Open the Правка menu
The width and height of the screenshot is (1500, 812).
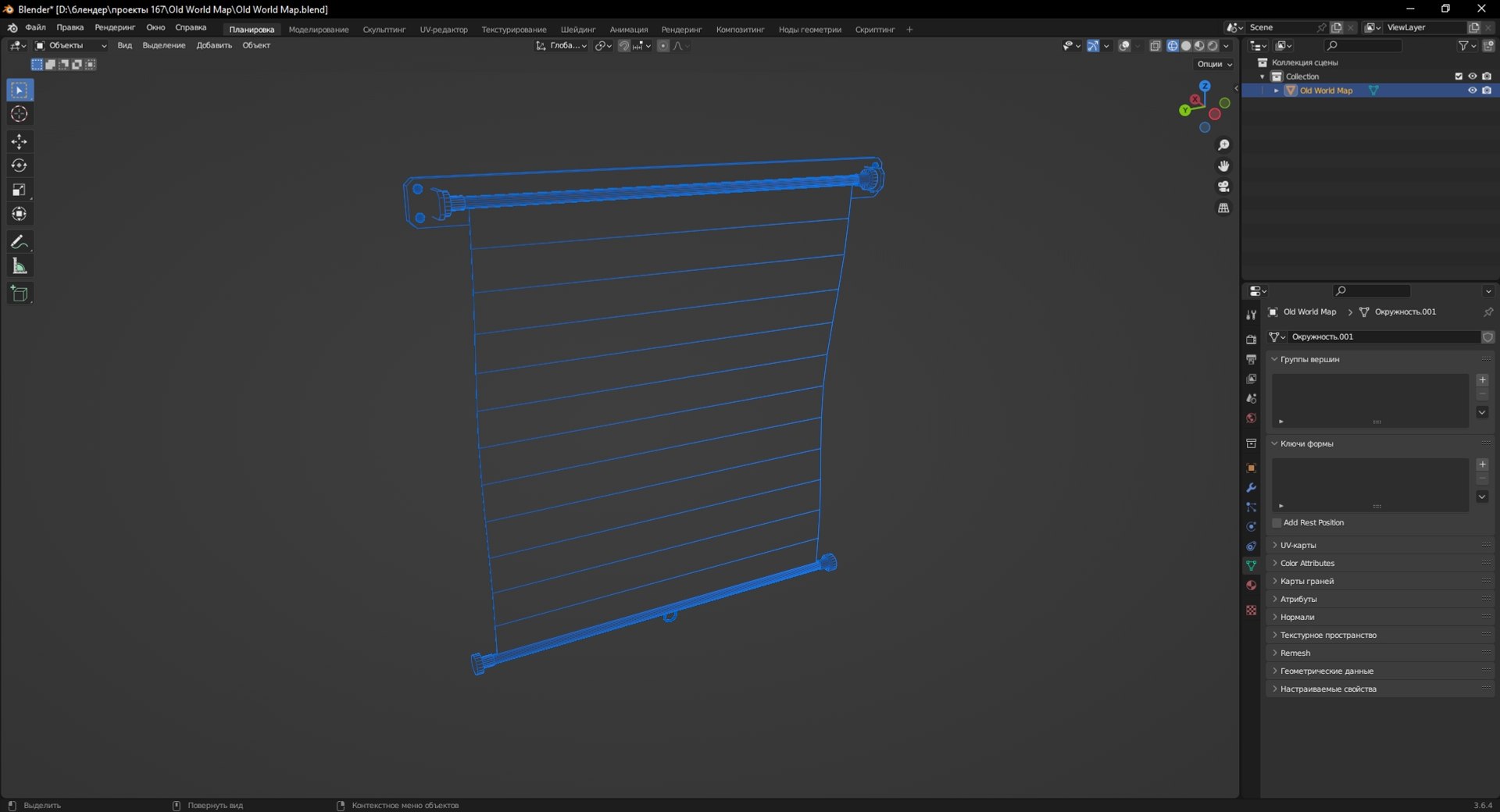(70, 27)
